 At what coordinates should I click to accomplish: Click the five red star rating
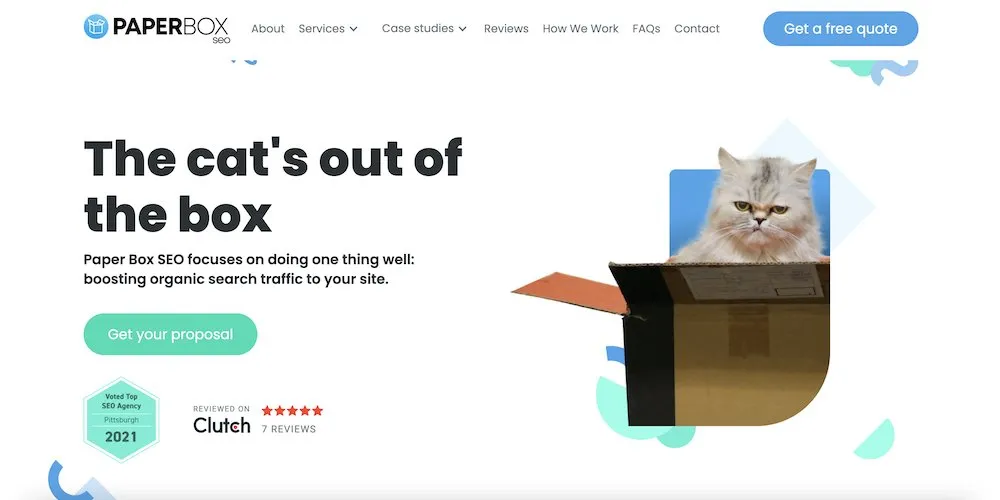coord(292,411)
